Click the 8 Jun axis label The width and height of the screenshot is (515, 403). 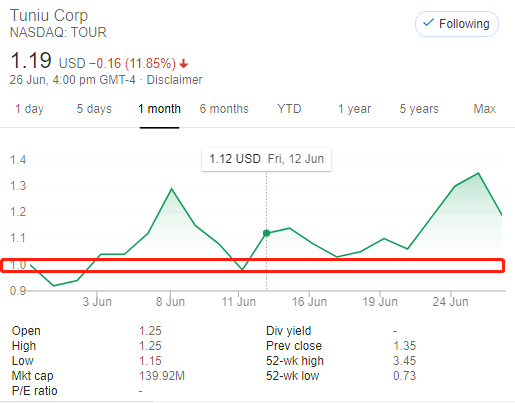[x=170, y=302]
